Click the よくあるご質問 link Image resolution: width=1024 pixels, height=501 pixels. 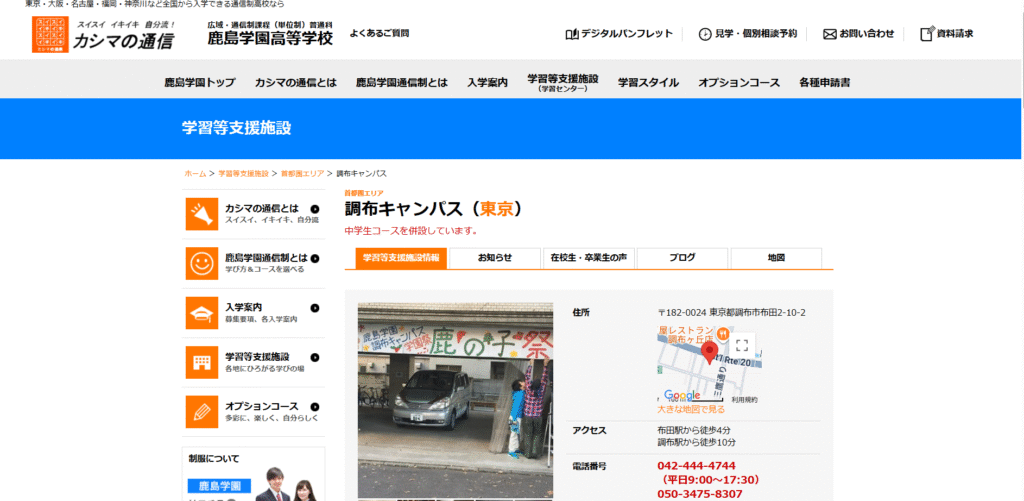pyautogui.click(x=379, y=33)
